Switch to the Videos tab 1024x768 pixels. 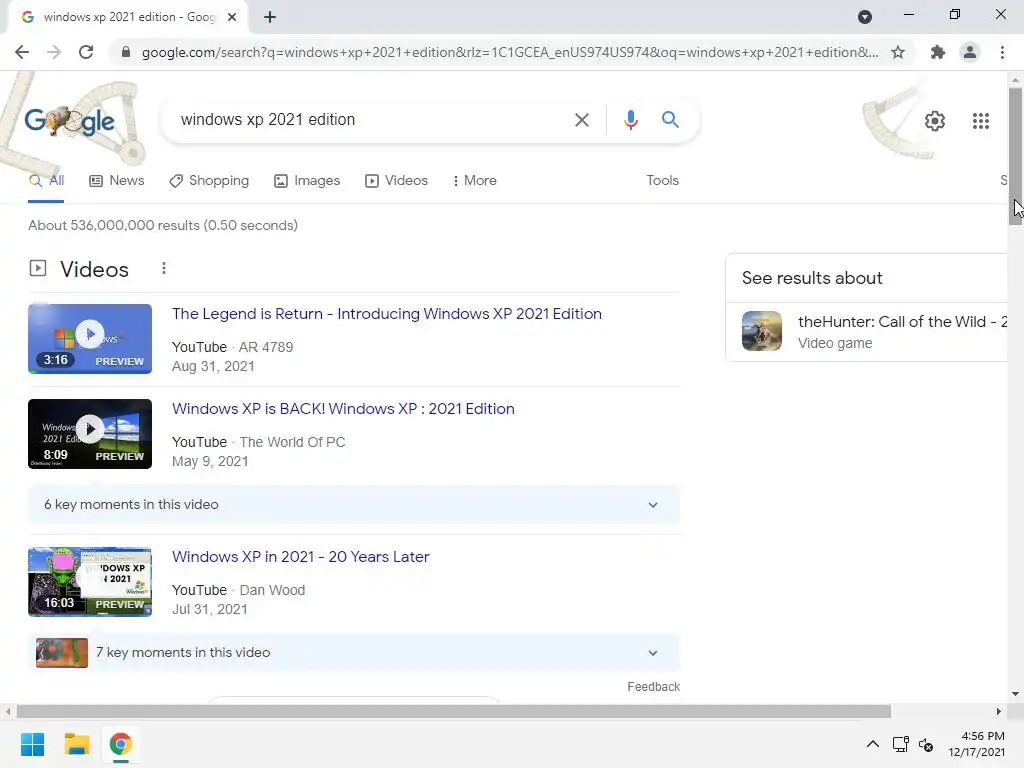tap(396, 181)
